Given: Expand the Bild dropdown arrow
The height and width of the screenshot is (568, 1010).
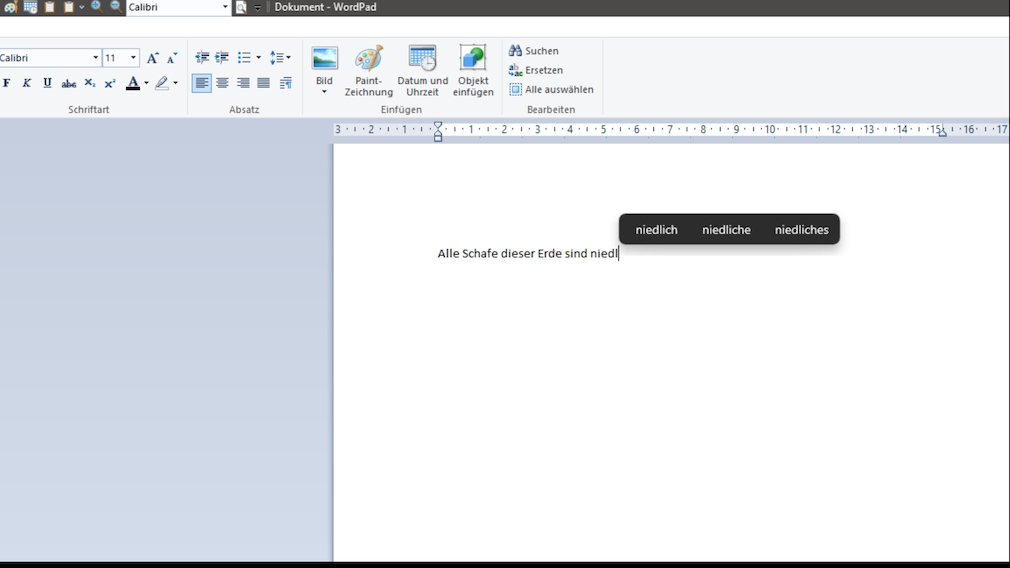Looking at the screenshot, I should pos(324,92).
